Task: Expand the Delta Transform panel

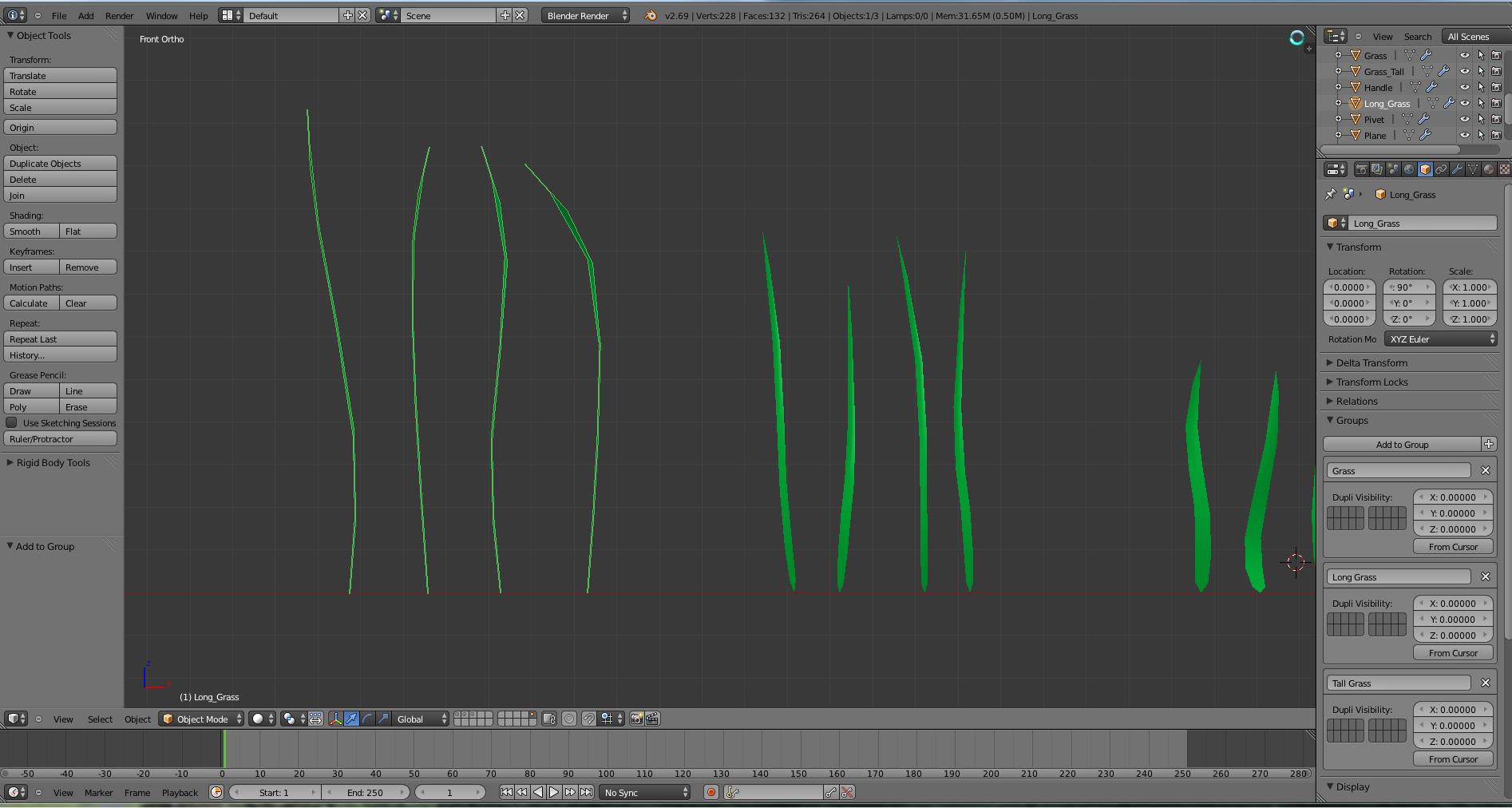Action: [1371, 362]
